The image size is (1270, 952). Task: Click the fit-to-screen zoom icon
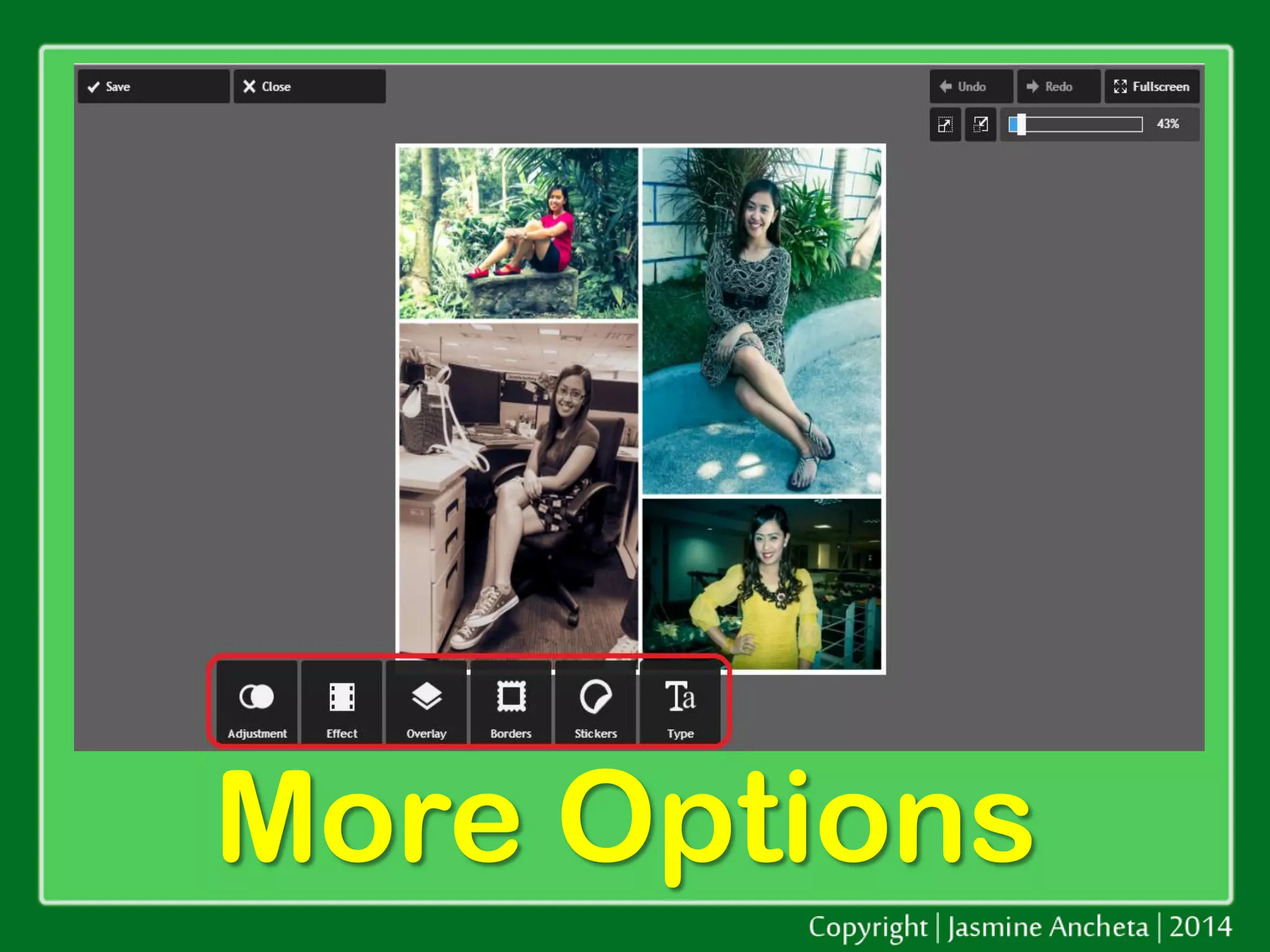[945, 125]
